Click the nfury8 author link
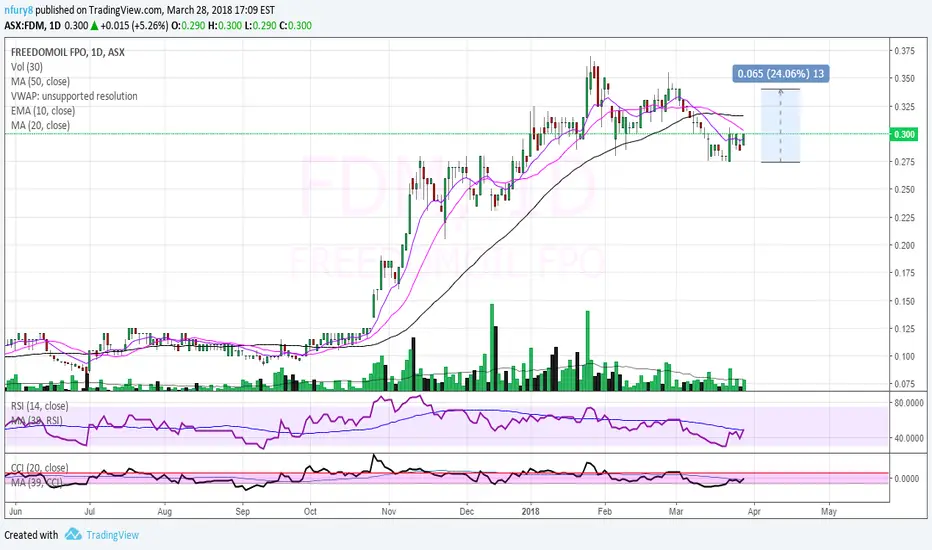932x550 pixels. click(18, 10)
